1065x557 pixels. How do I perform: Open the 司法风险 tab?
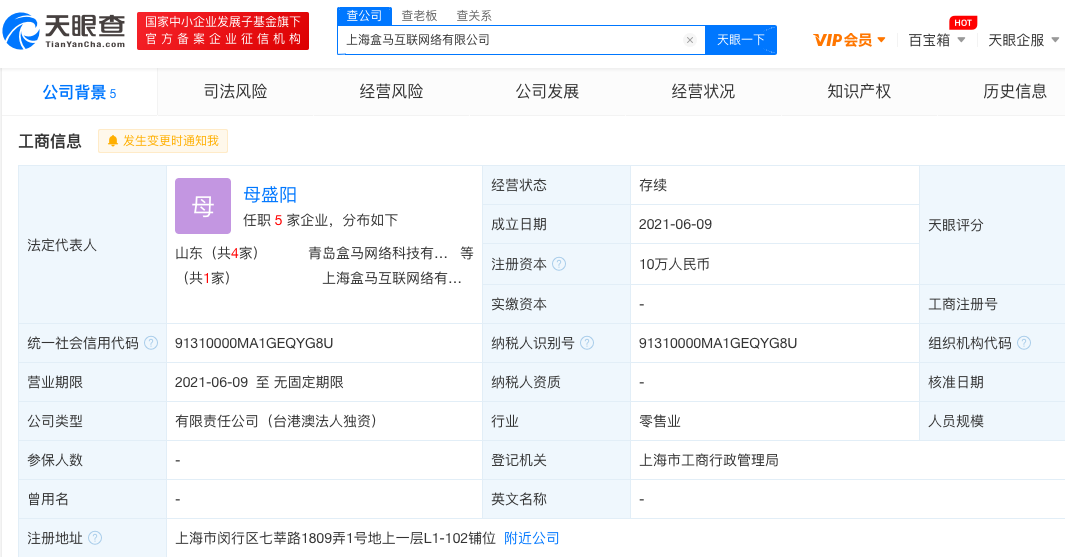(x=236, y=92)
